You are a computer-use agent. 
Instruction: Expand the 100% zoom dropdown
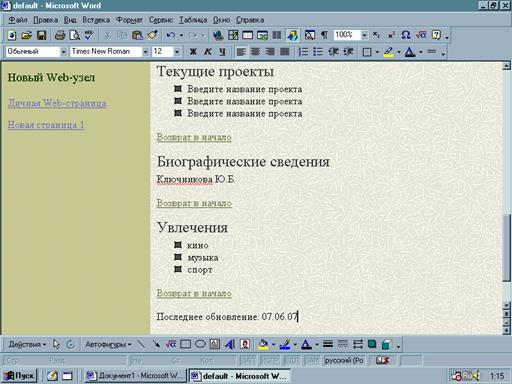(x=364, y=35)
